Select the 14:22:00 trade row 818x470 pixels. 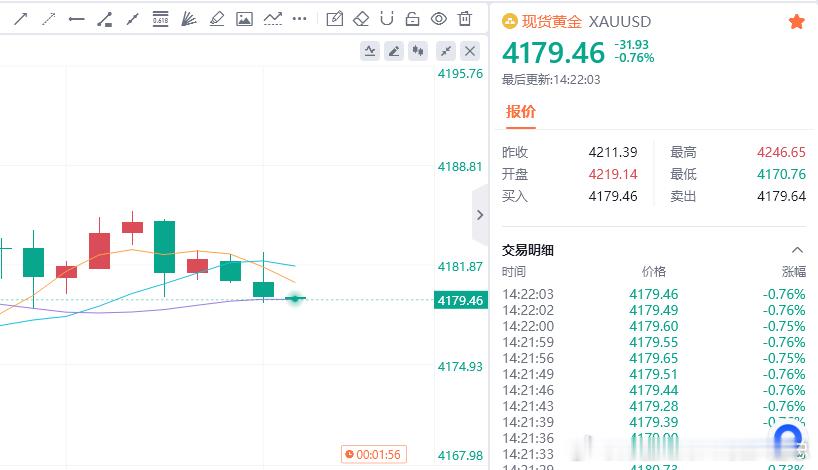pyautogui.click(x=654, y=327)
